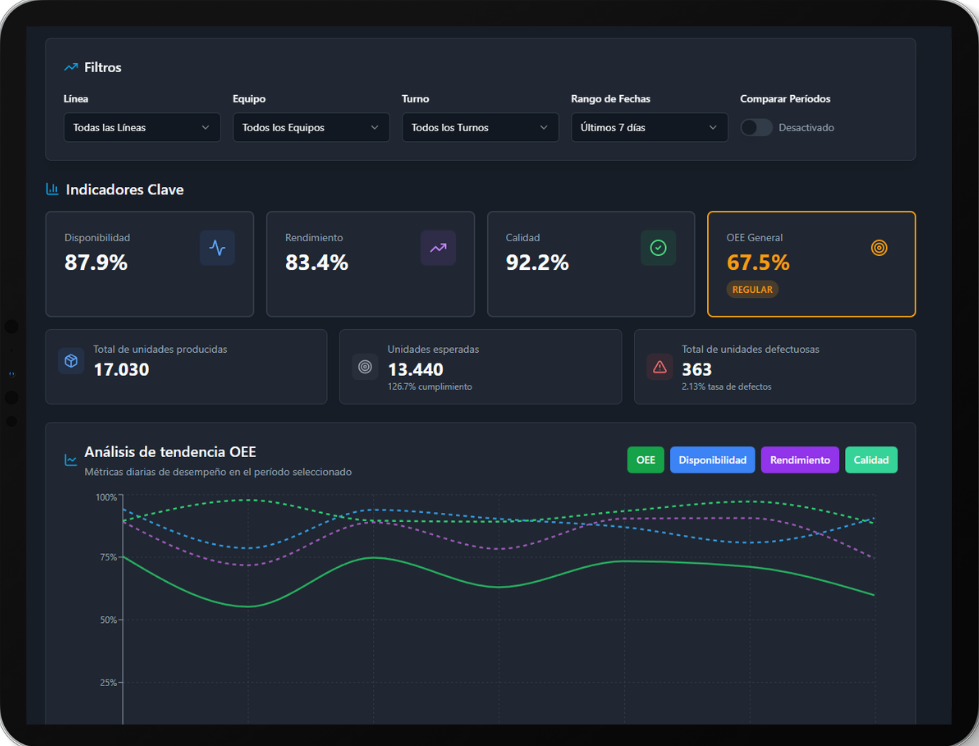Click the OEE General target icon
Viewport: 979px width, 746px height.
879,248
